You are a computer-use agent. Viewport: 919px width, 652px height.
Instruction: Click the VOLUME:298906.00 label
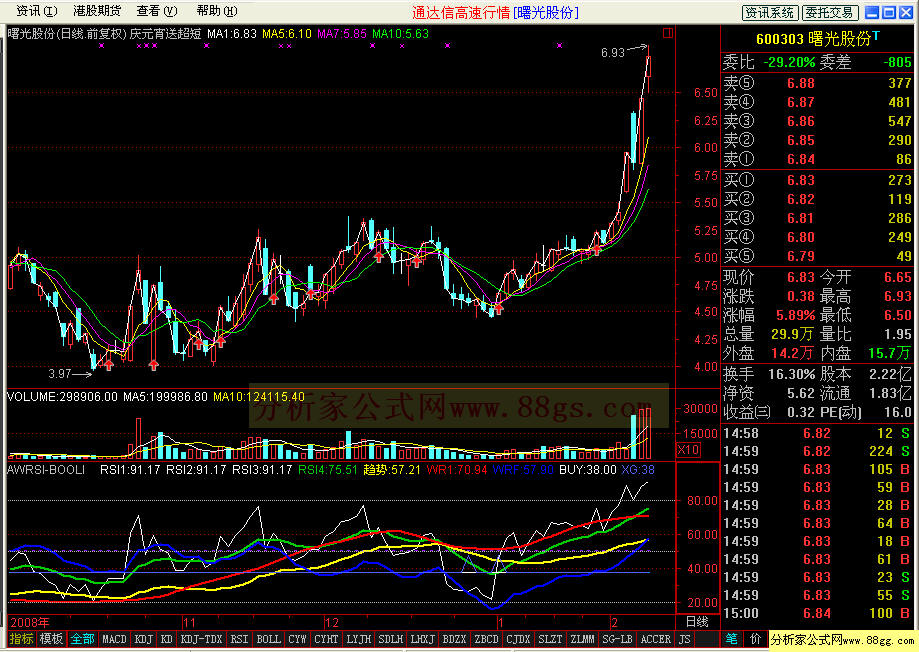[62, 397]
